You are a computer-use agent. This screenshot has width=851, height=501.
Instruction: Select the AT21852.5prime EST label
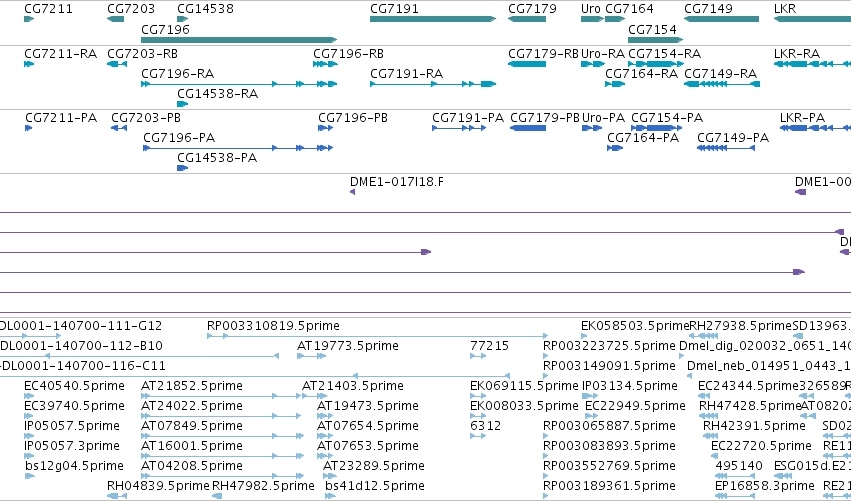pos(192,386)
